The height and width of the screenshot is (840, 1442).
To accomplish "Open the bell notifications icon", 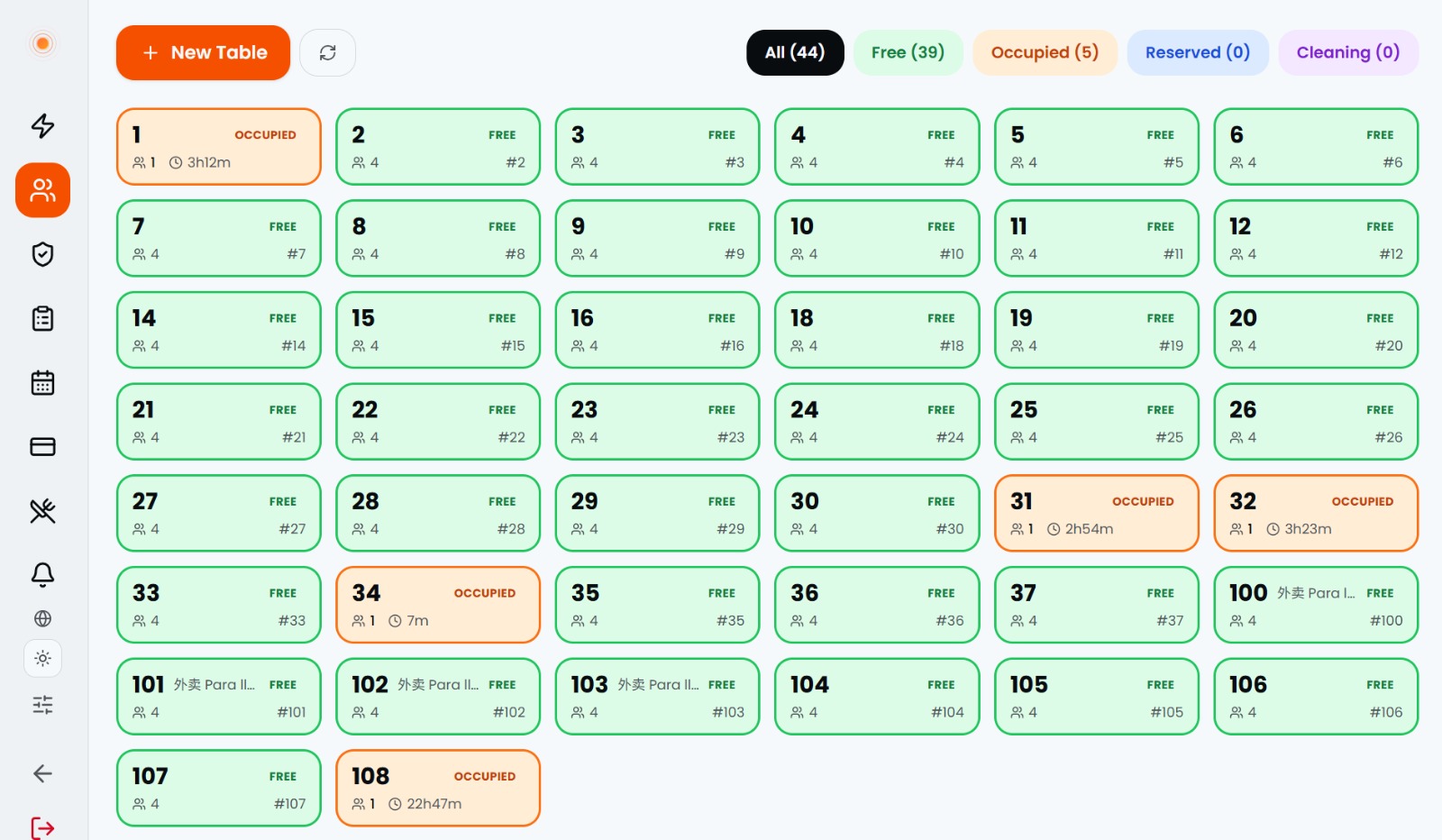I will coord(42,575).
